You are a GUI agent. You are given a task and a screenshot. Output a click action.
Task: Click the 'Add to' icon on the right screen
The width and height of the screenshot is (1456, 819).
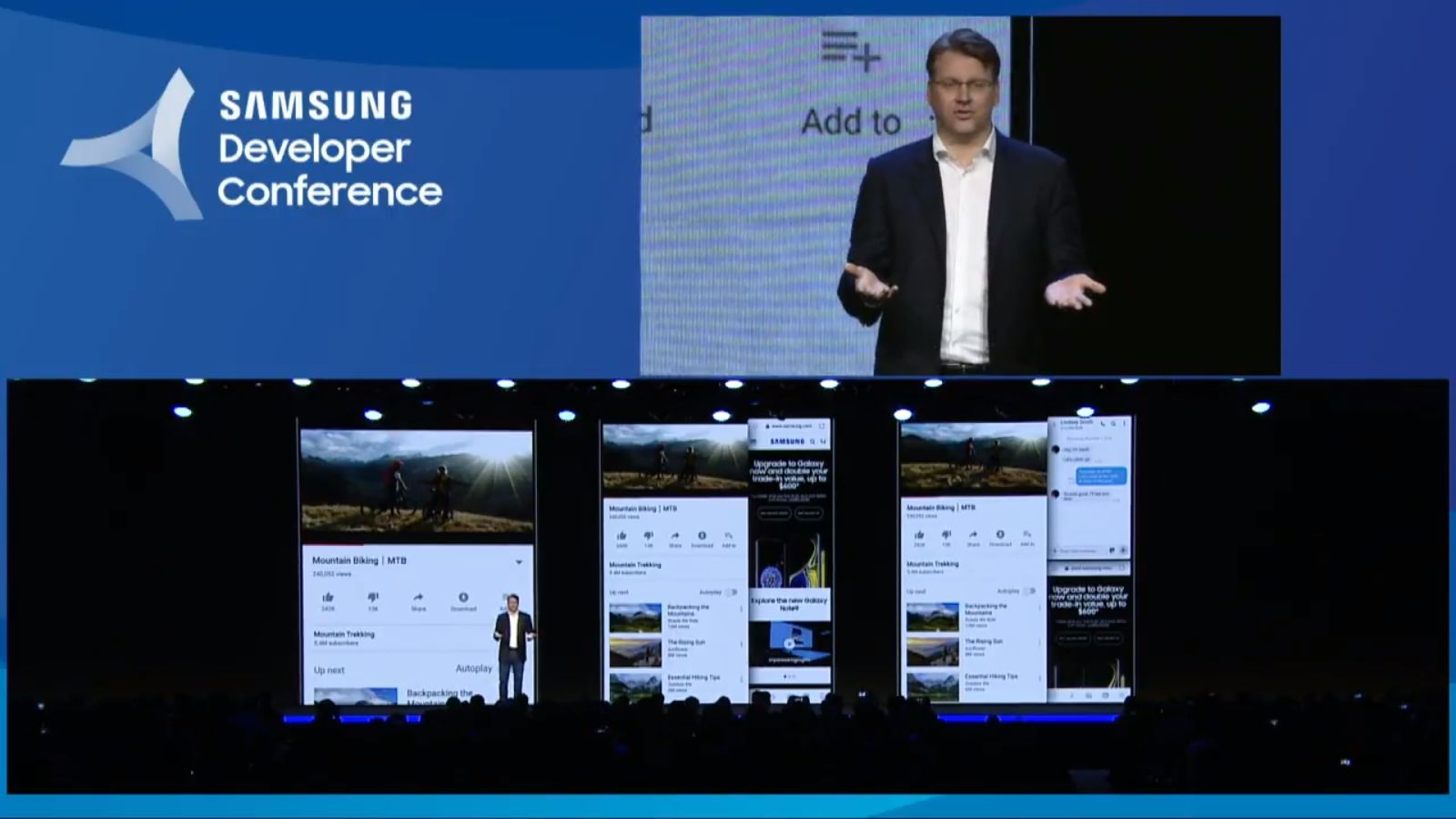[1026, 535]
